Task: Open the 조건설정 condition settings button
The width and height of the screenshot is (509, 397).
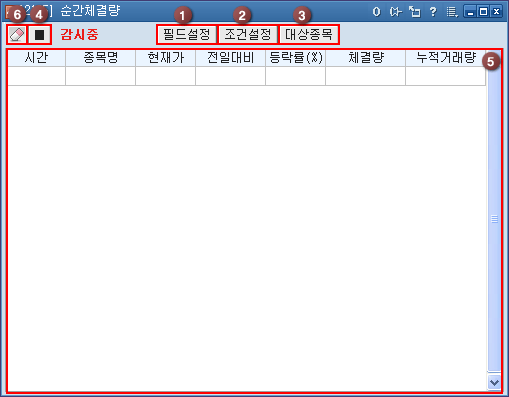Action: tap(248, 34)
